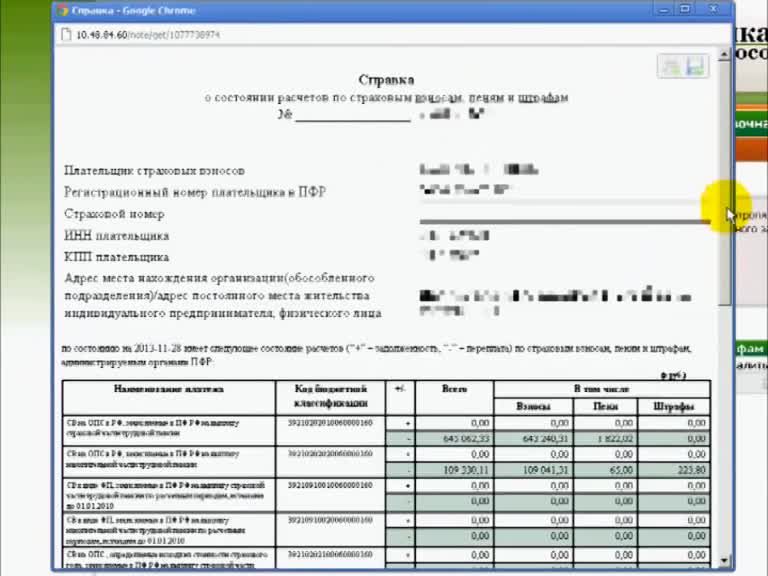Click the cell with value 65,00

click(605, 470)
